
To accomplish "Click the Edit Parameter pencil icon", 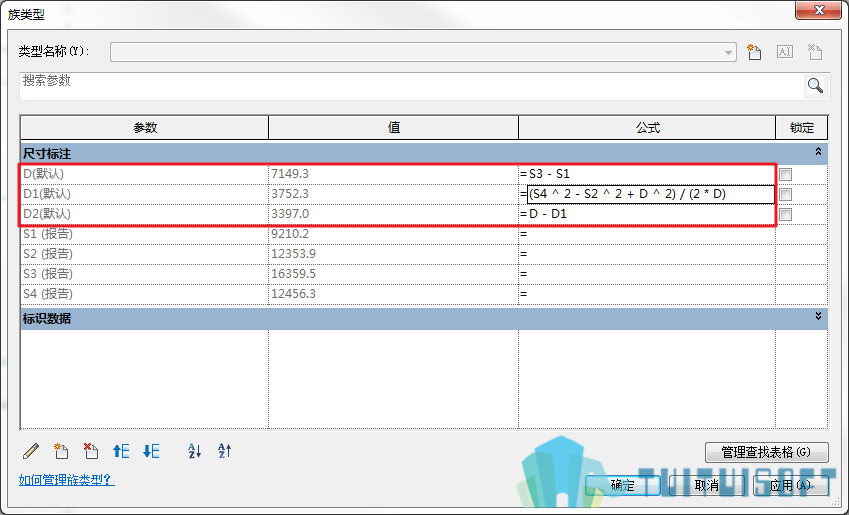I will [31, 451].
